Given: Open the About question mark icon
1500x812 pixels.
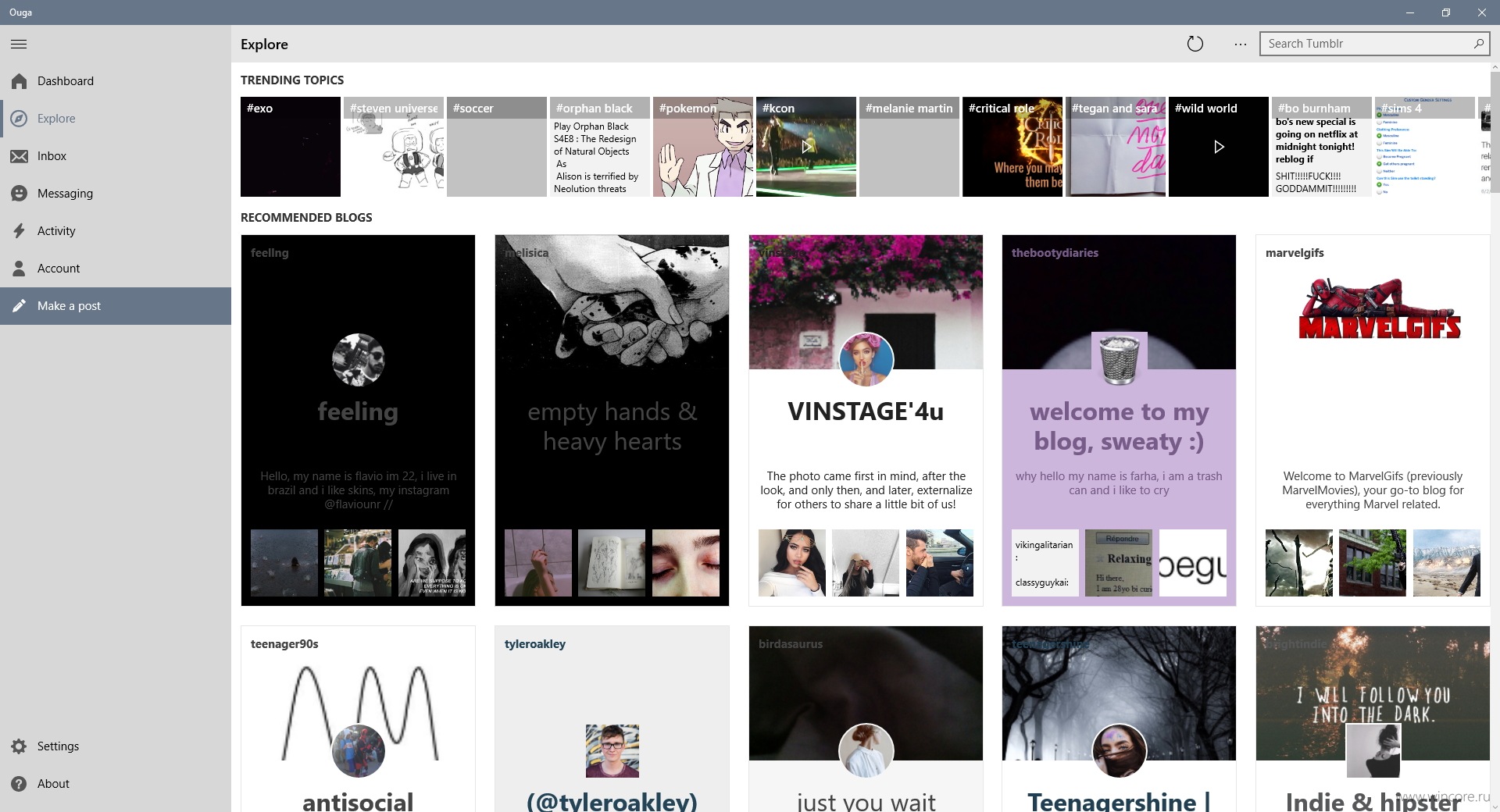Looking at the screenshot, I should tap(19, 784).
